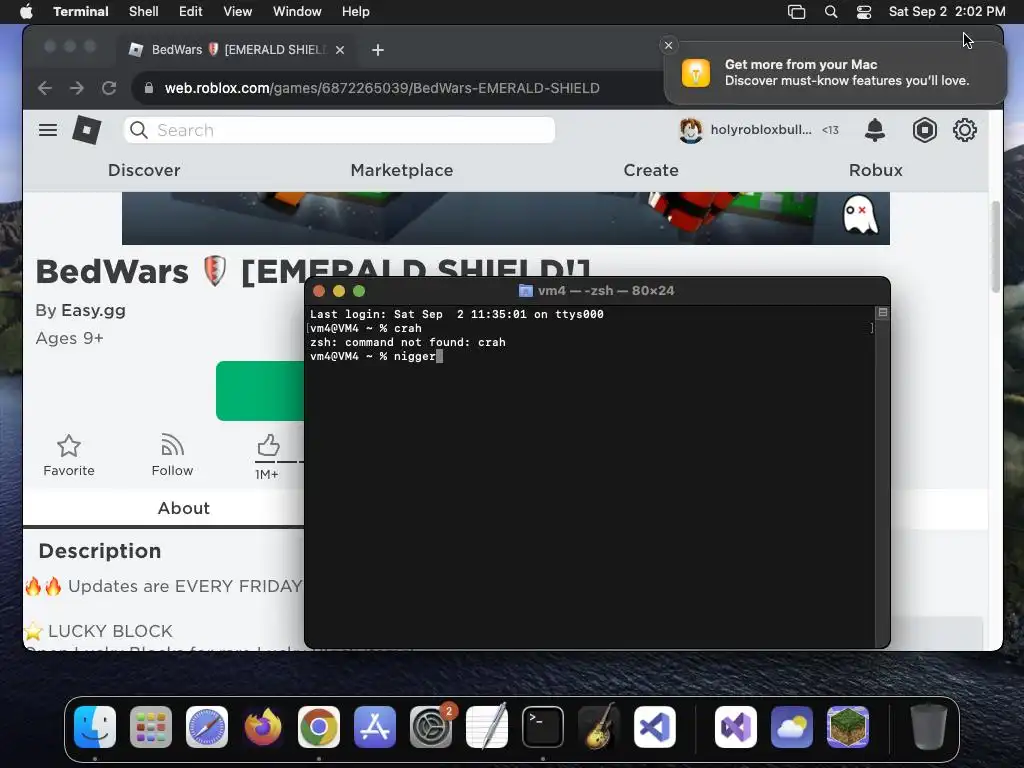Open App Store from the Dock
The height and width of the screenshot is (768, 1024).
375,727
